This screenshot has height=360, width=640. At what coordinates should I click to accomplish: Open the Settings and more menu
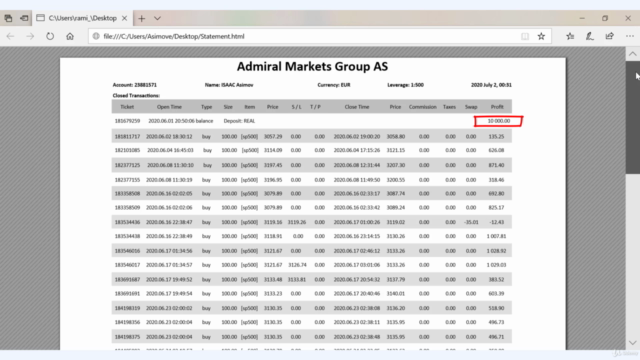(630, 36)
